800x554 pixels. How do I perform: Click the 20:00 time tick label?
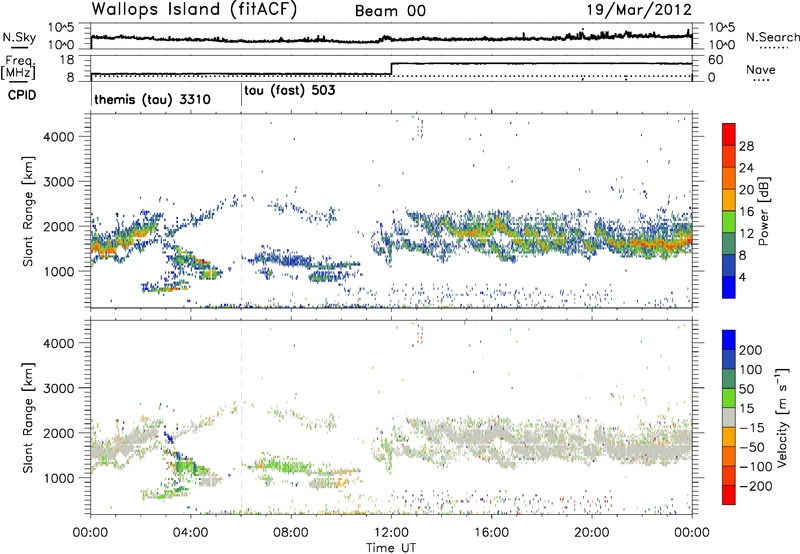tap(591, 533)
